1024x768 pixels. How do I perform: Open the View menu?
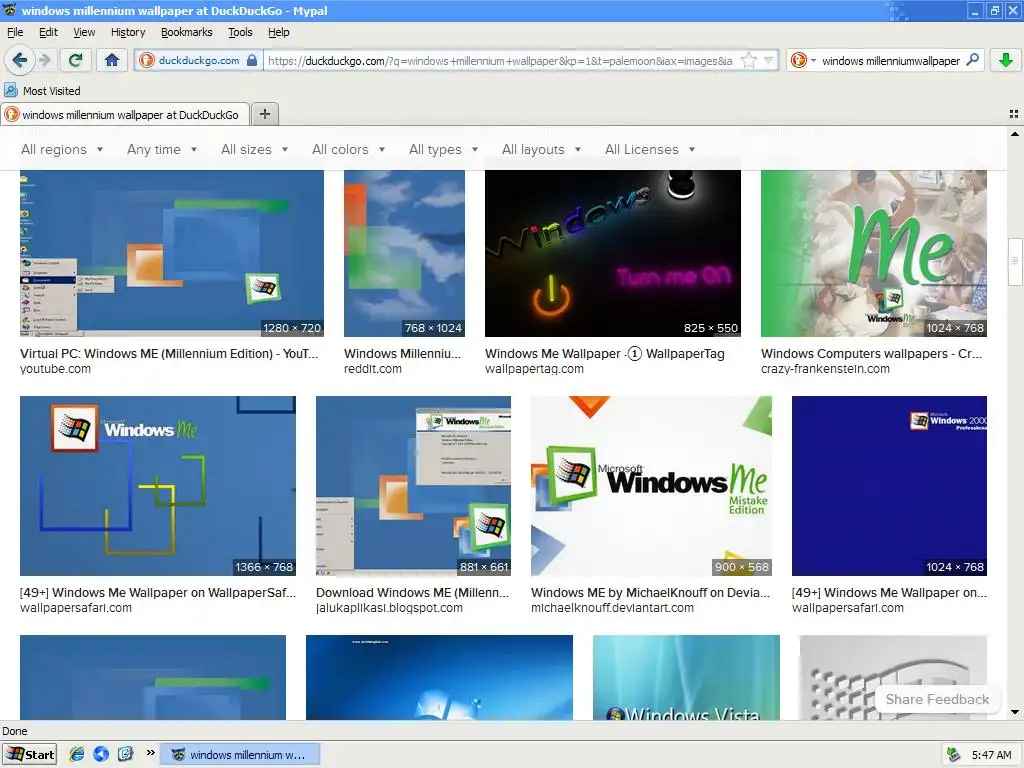(84, 32)
